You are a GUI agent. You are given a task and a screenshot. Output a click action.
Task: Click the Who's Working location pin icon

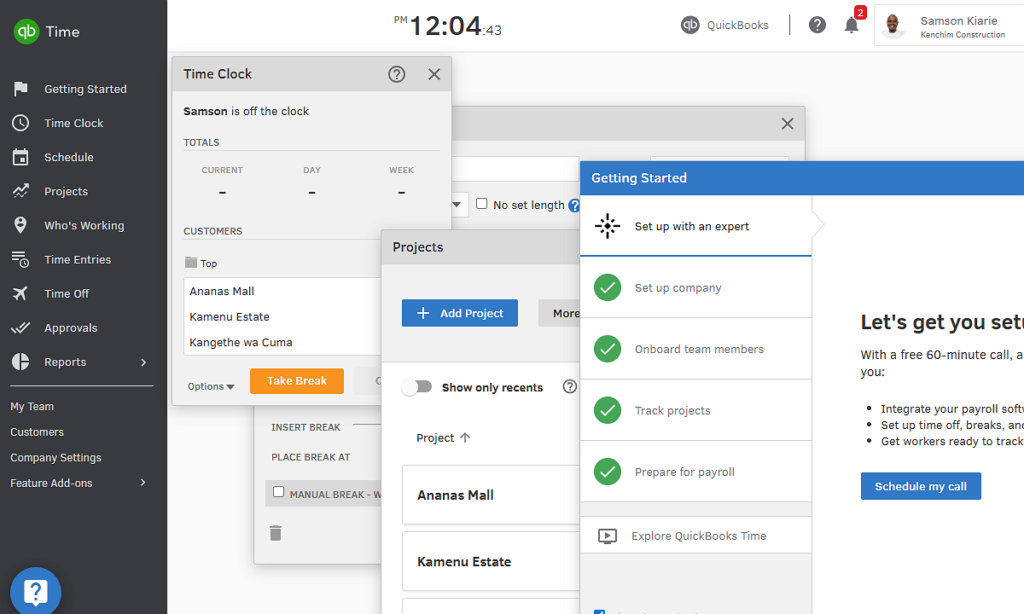point(21,225)
